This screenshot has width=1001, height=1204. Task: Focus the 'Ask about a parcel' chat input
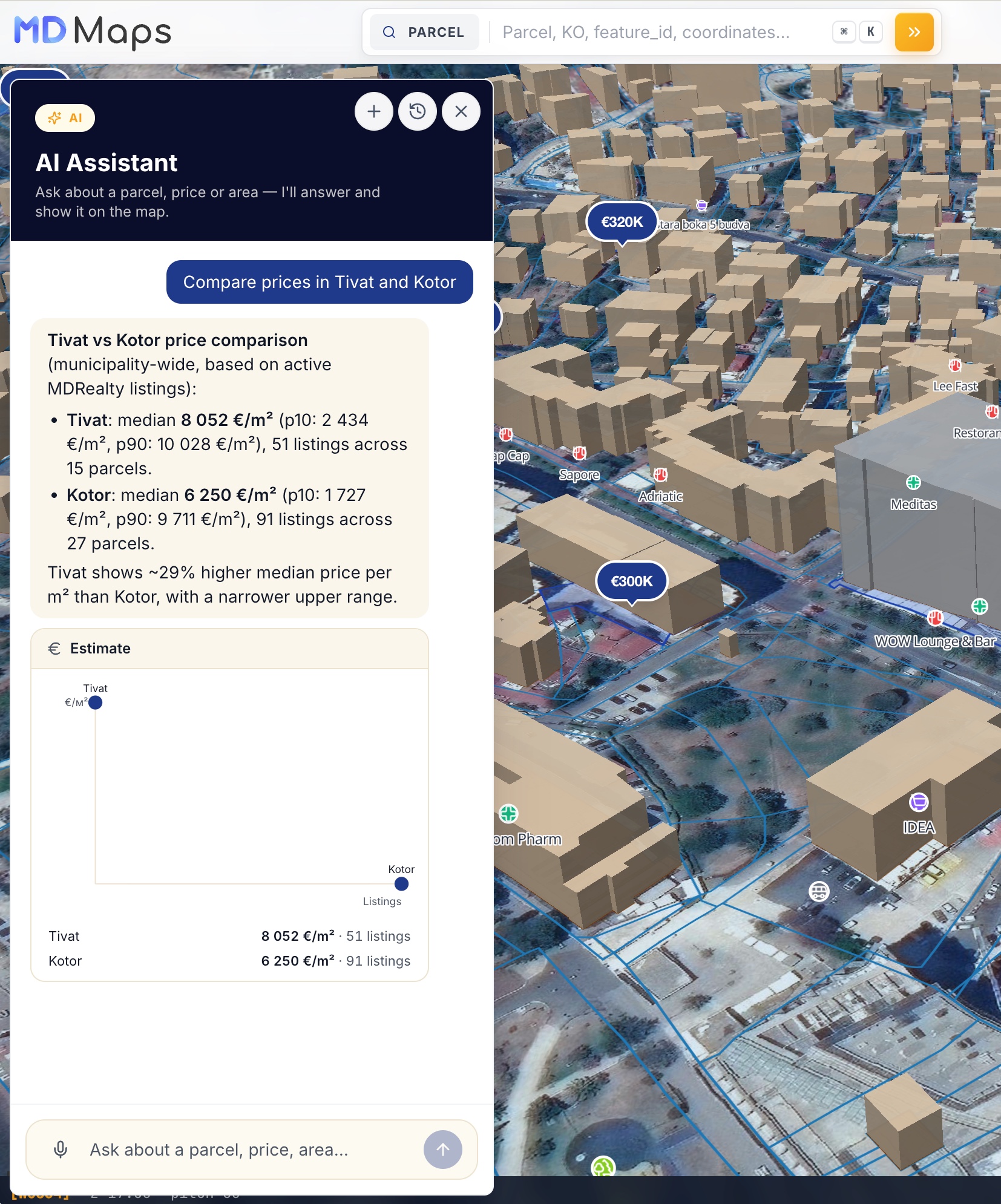[x=251, y=1150]
